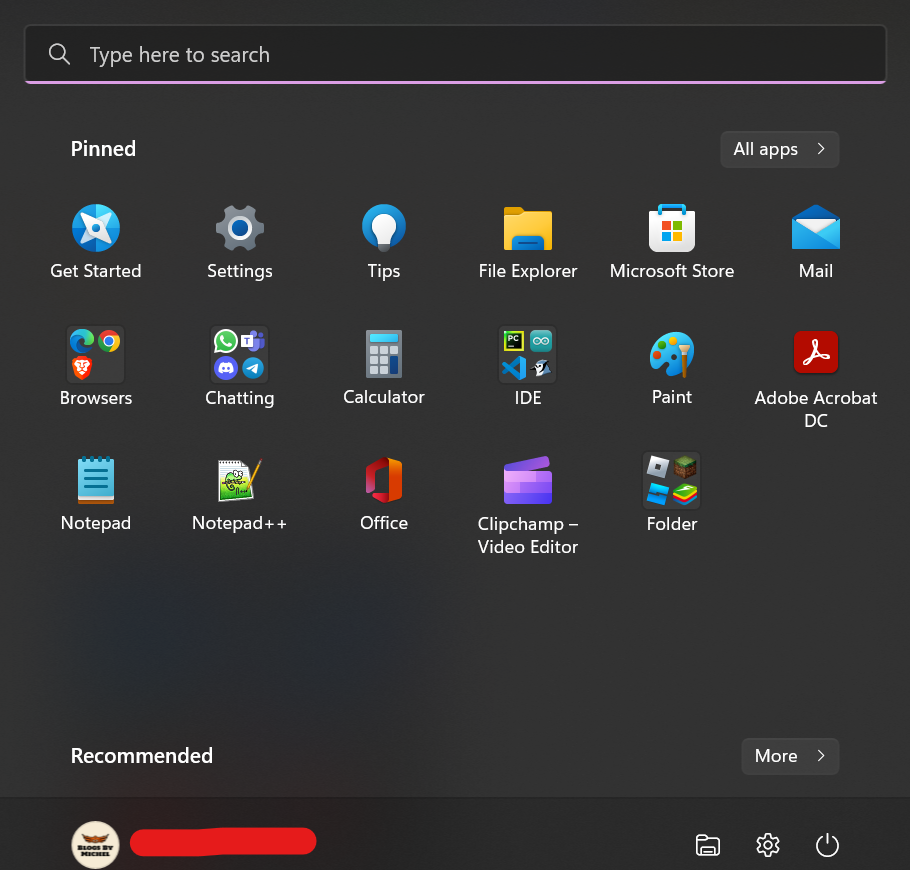Open Settings gear in bottom bar

click(x=767, y=845)
